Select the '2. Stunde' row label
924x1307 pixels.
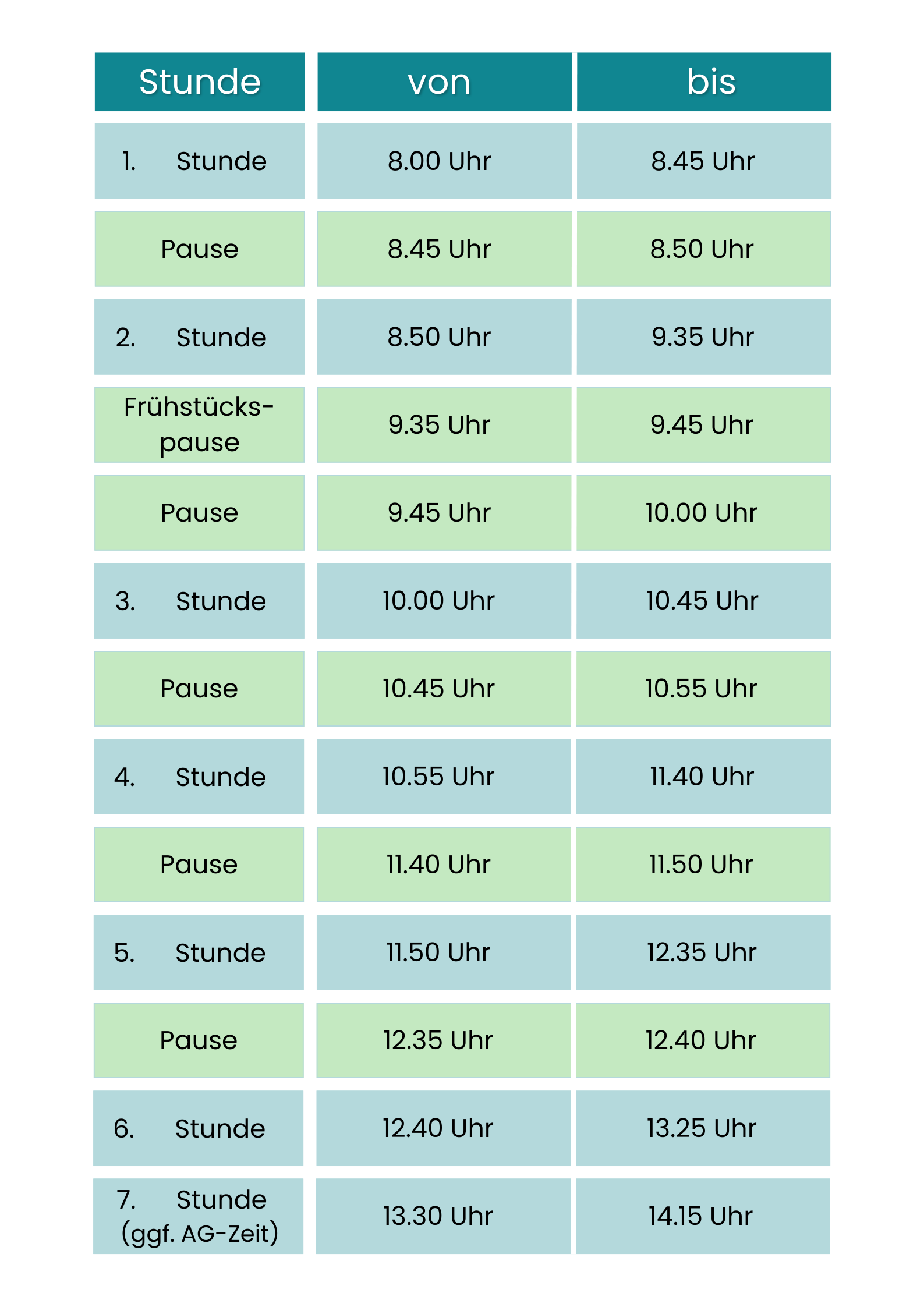coord(200,337)
